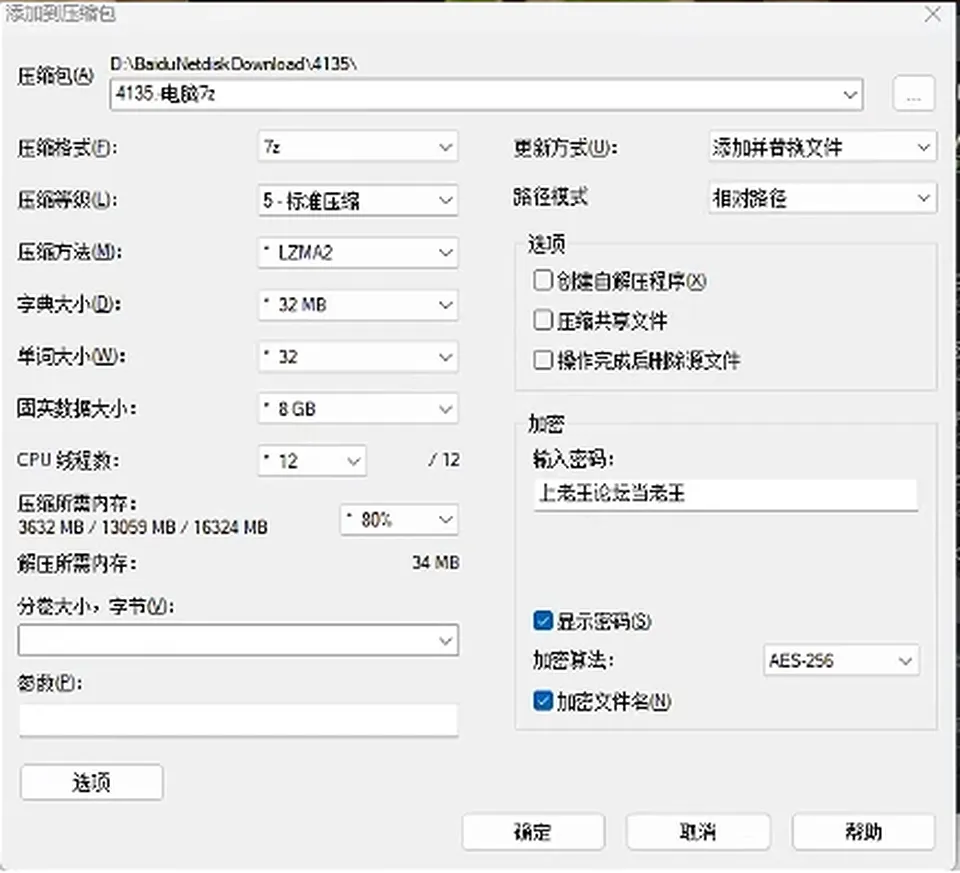Click the "/ 12" thread count text
The height and width of the screenshot is (873, 960).
(x=444, y=460)
